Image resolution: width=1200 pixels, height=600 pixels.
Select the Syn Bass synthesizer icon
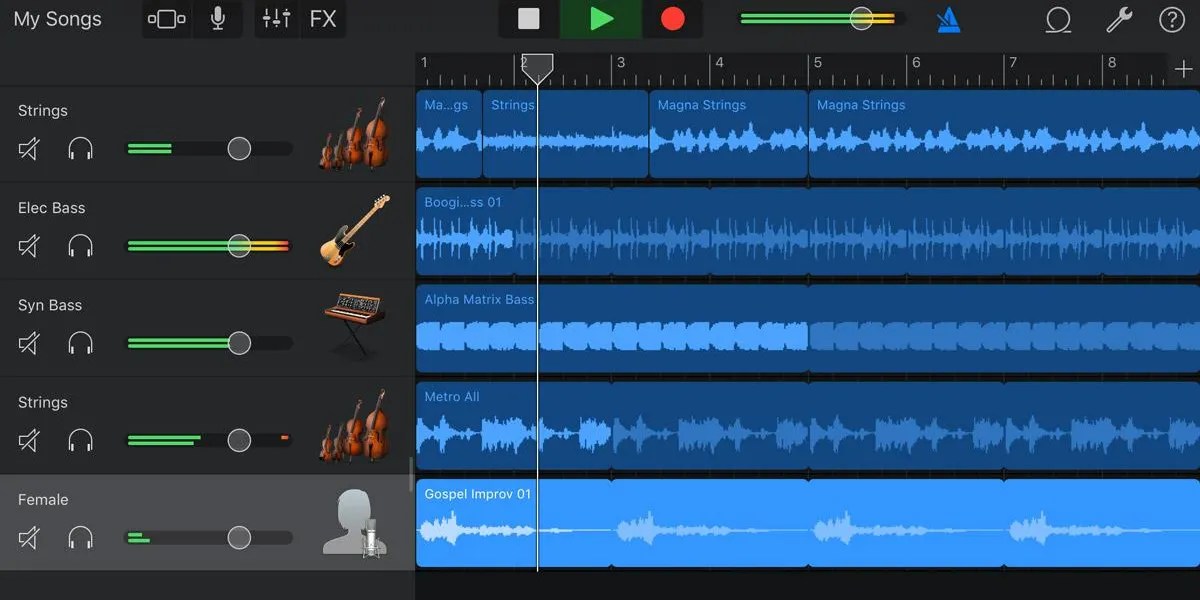[354, 325]
